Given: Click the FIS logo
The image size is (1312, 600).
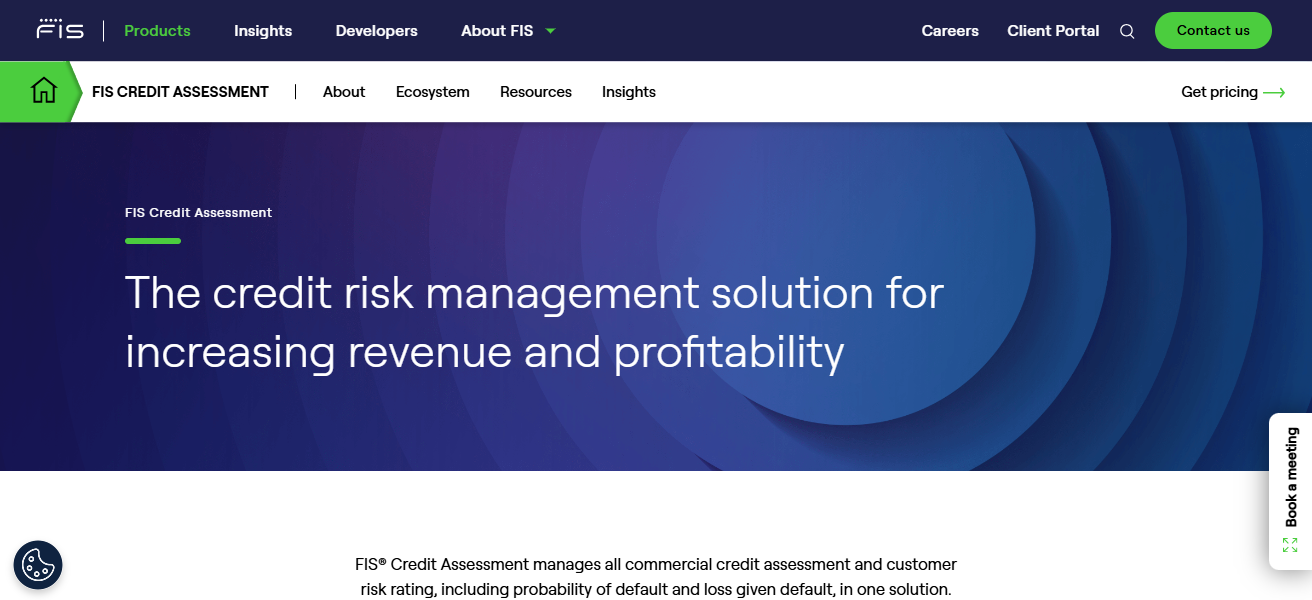Looking at the screenshot, I should pos(59,29).
